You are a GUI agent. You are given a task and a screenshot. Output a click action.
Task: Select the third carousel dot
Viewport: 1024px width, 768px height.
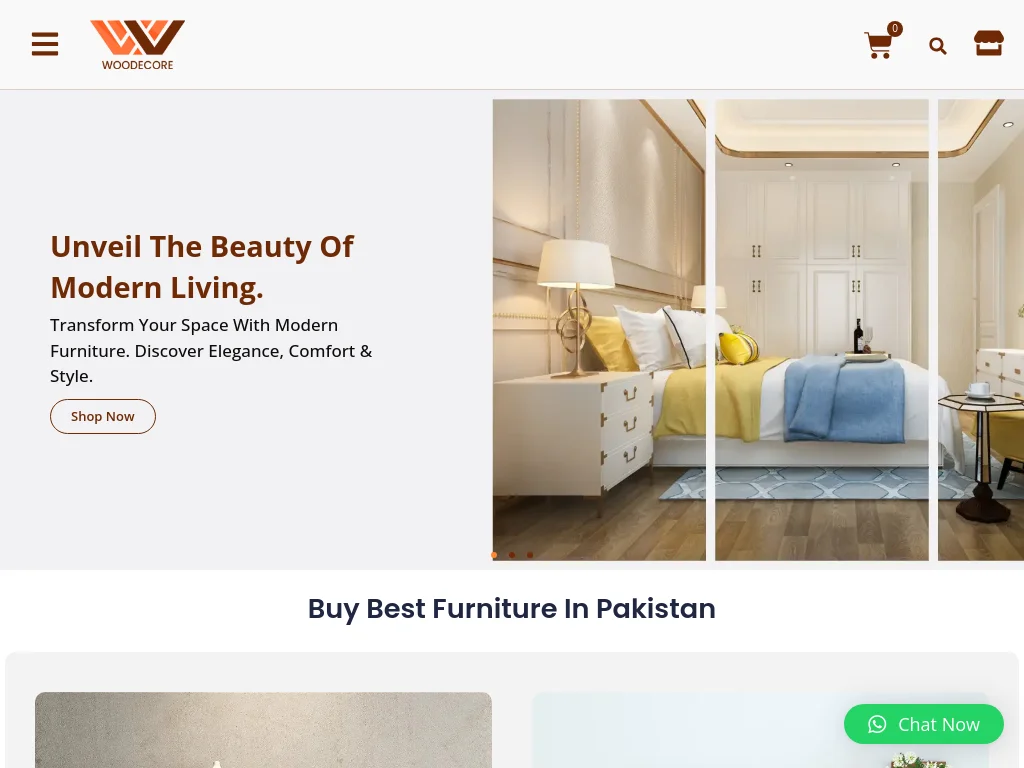coord(530,555)
